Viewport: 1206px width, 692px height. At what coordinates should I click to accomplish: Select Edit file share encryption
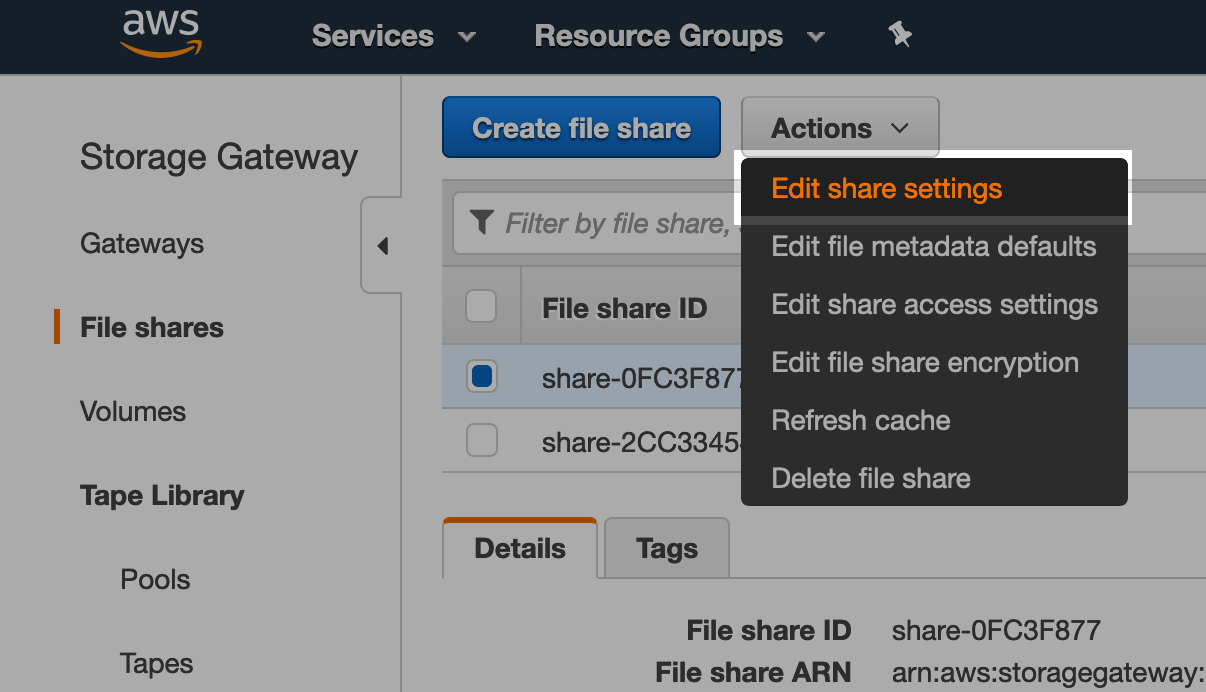[x=924, y=362]
